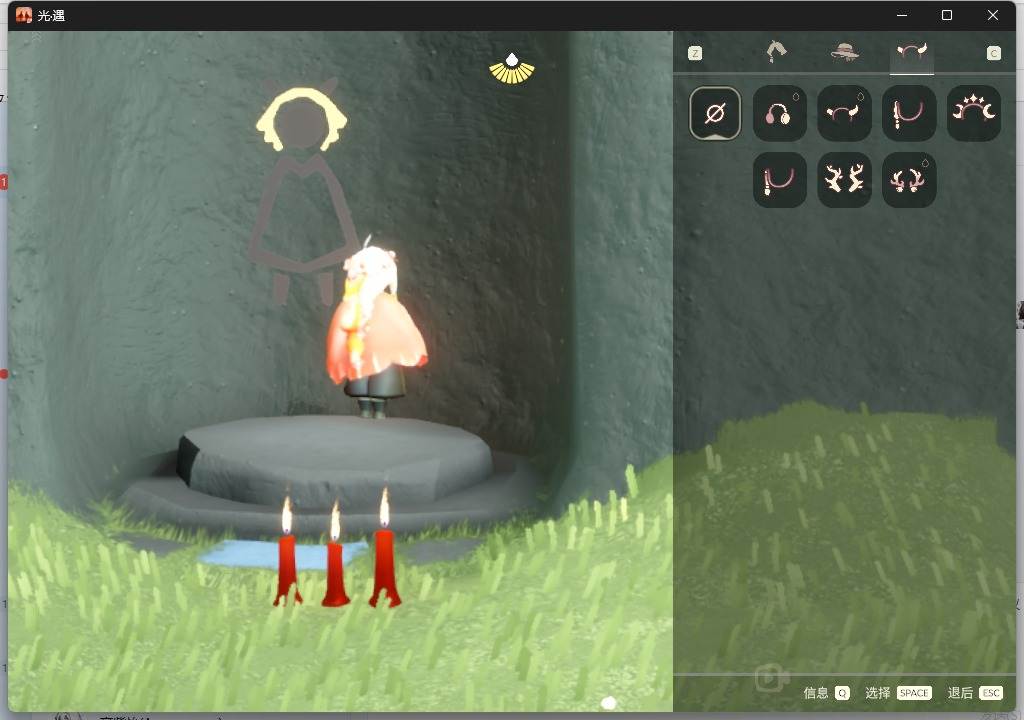Minimize the 光遇 window

[x=902, y=15]
